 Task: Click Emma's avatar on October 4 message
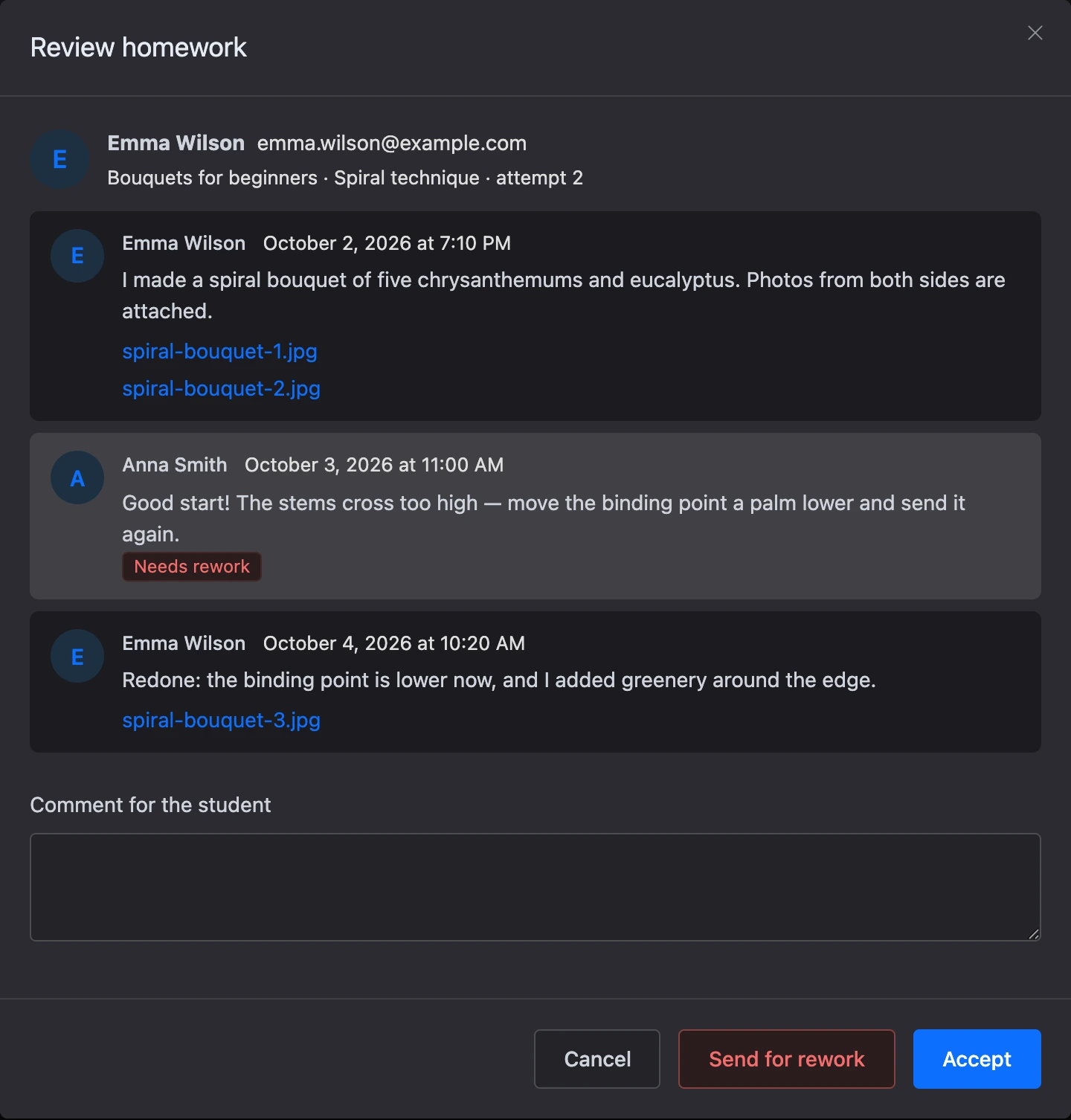tap(77, 656)
